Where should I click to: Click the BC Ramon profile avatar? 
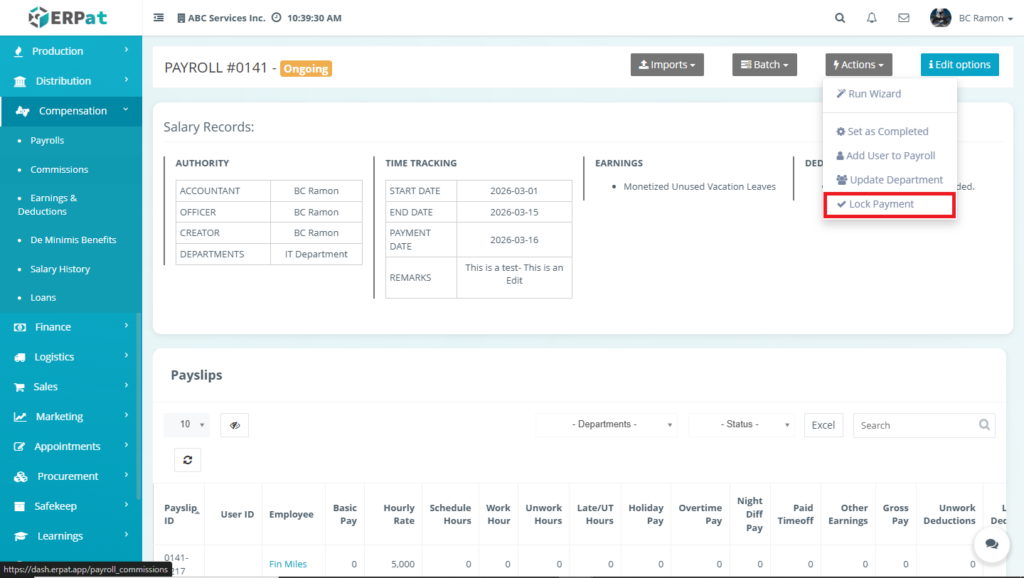[x=940, y=18]
